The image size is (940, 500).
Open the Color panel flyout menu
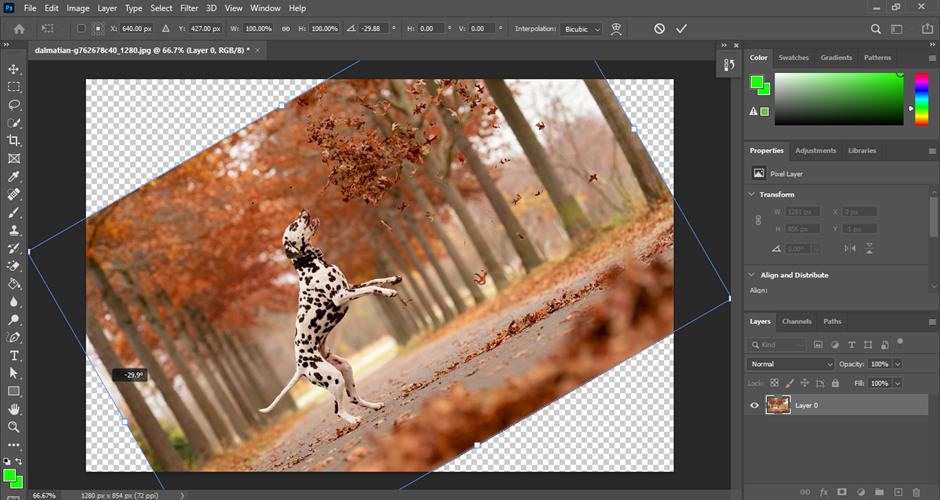(x=932, y=58)
